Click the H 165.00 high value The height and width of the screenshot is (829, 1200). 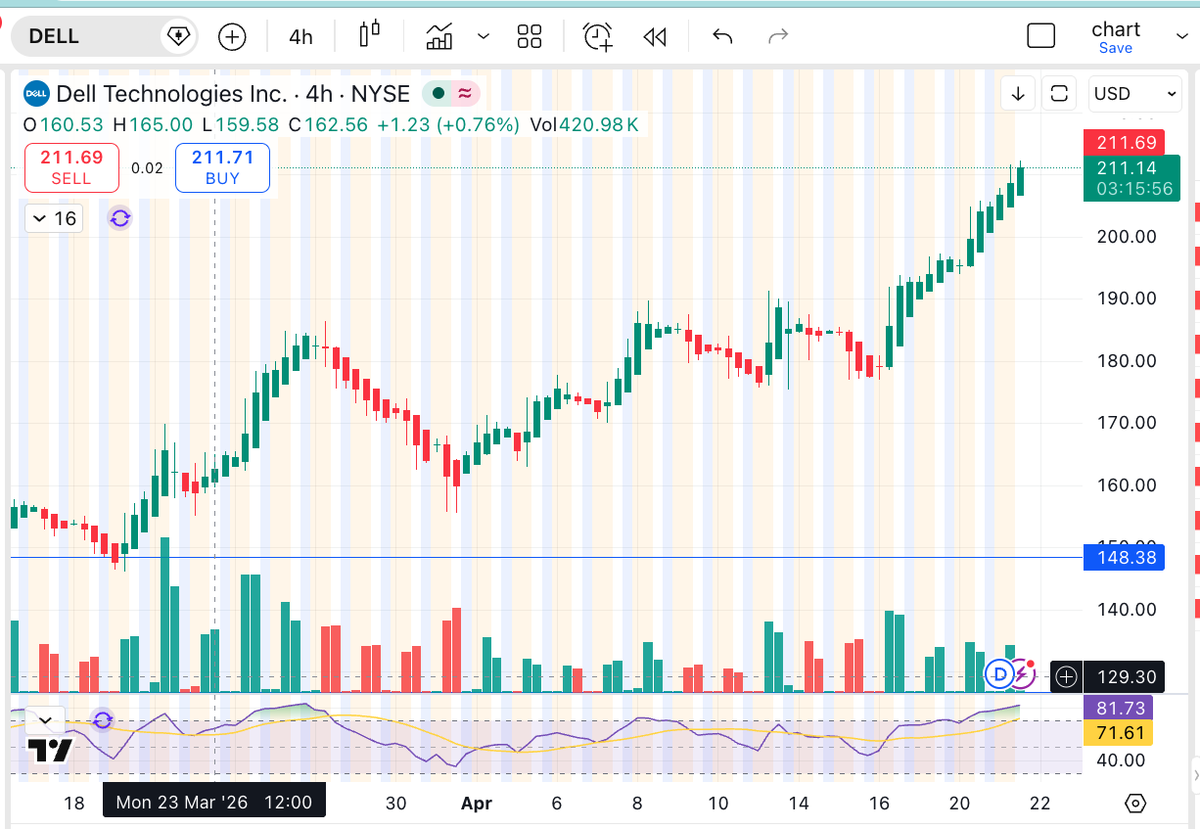[153, 125]
